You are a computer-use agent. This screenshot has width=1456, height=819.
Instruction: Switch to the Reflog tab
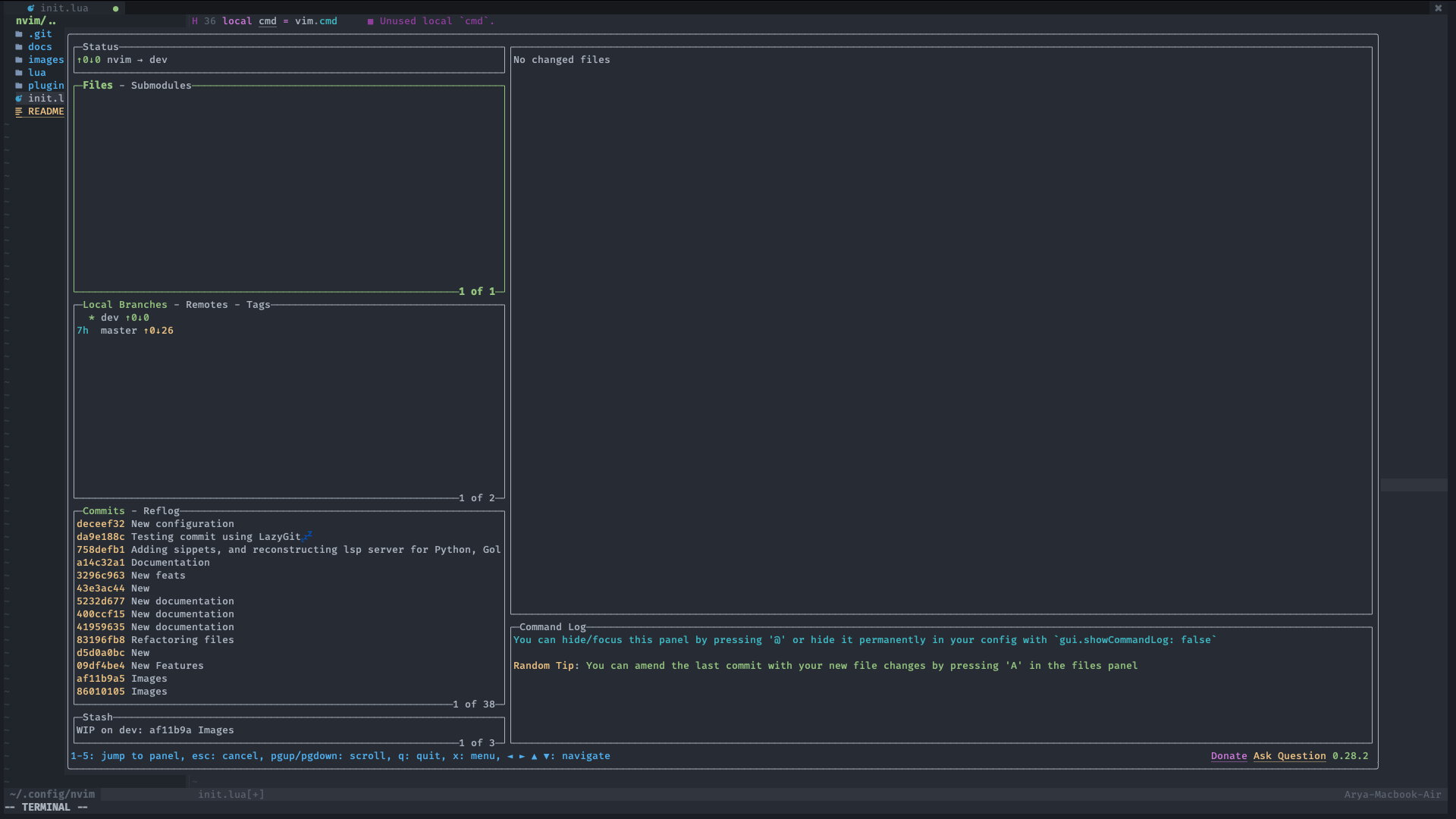[161, 511]
